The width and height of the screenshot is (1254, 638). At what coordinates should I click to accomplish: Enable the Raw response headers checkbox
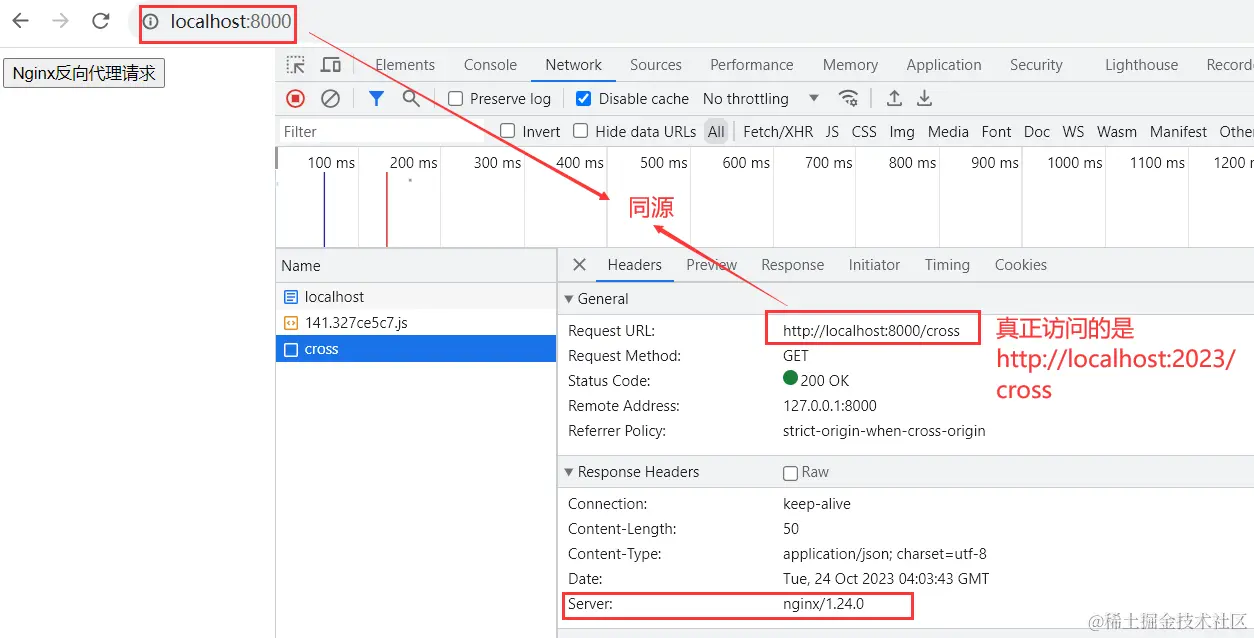(791, 473)
